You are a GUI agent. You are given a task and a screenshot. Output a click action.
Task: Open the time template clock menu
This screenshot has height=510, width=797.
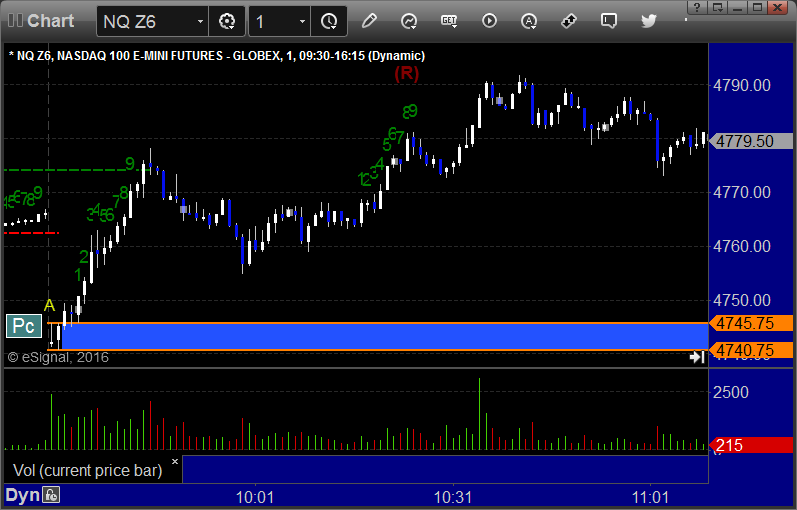coord(329,21)
